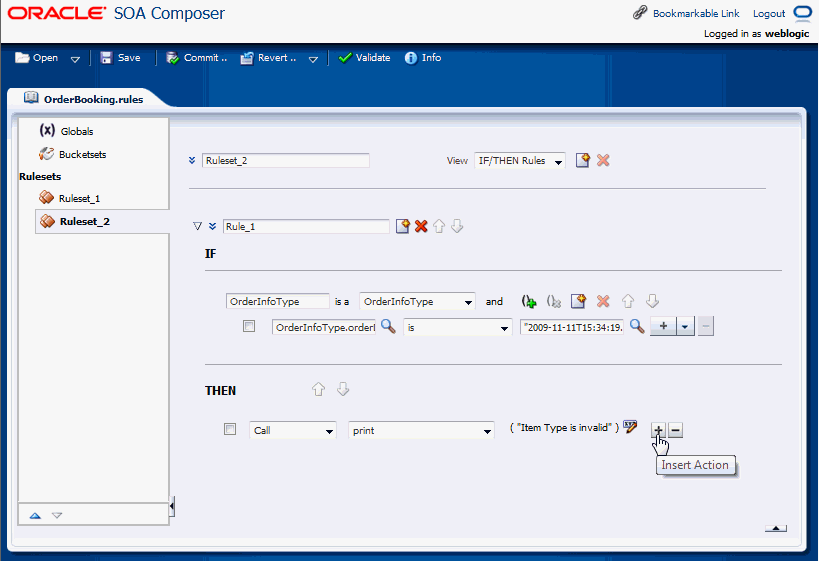Collapse the left navigation pane splitter
The height and width of the screenshot is (561, 819).
(172, 506)
